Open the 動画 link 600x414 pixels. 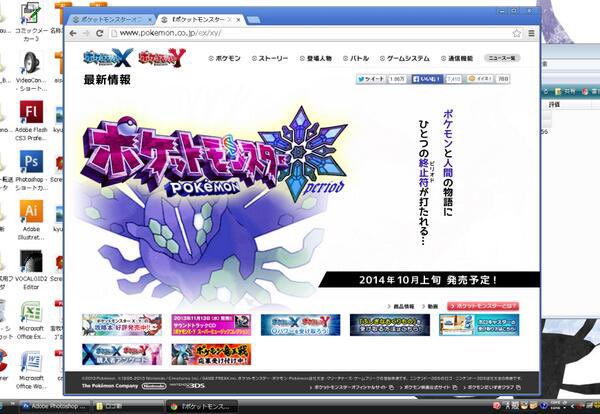(430, 306)
